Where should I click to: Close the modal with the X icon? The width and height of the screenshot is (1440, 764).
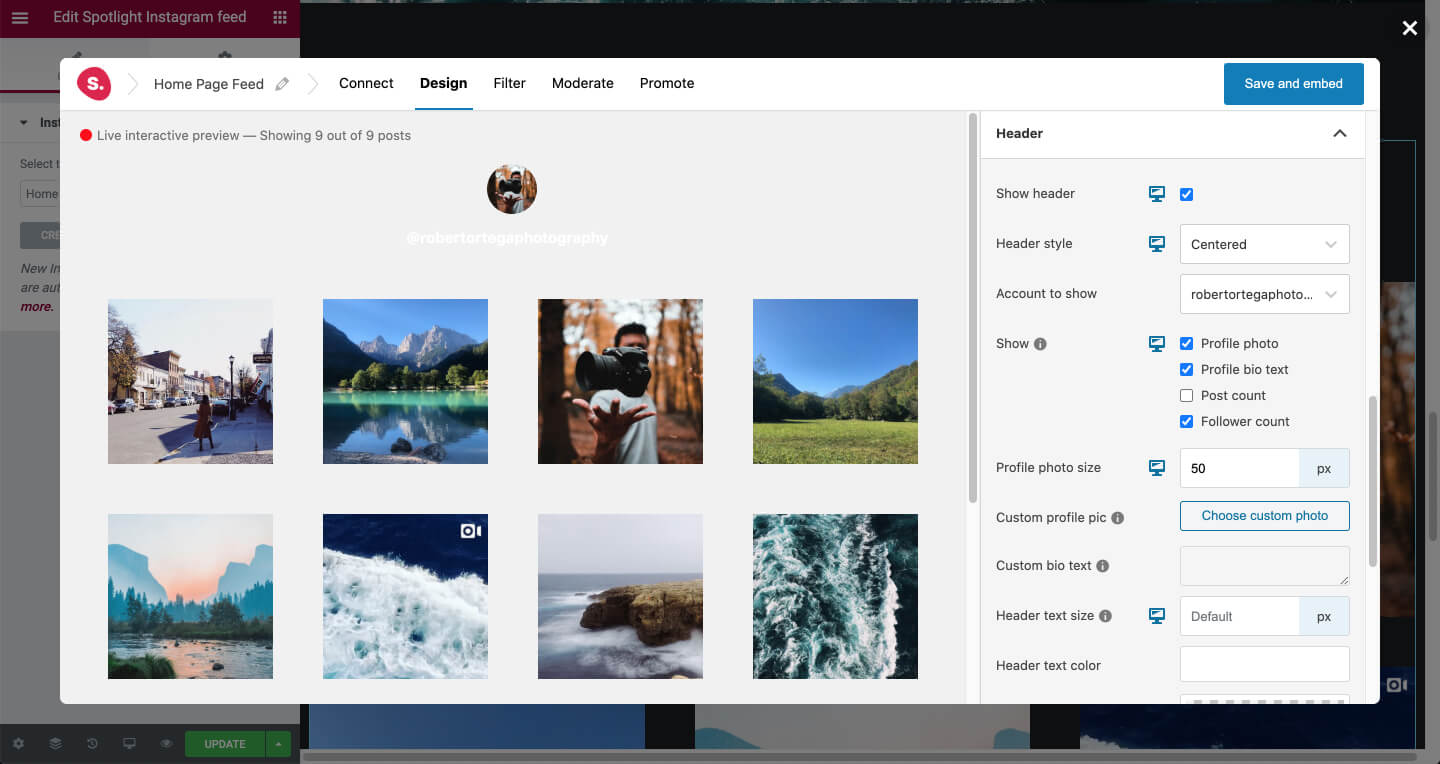[x=1410, y=28]
